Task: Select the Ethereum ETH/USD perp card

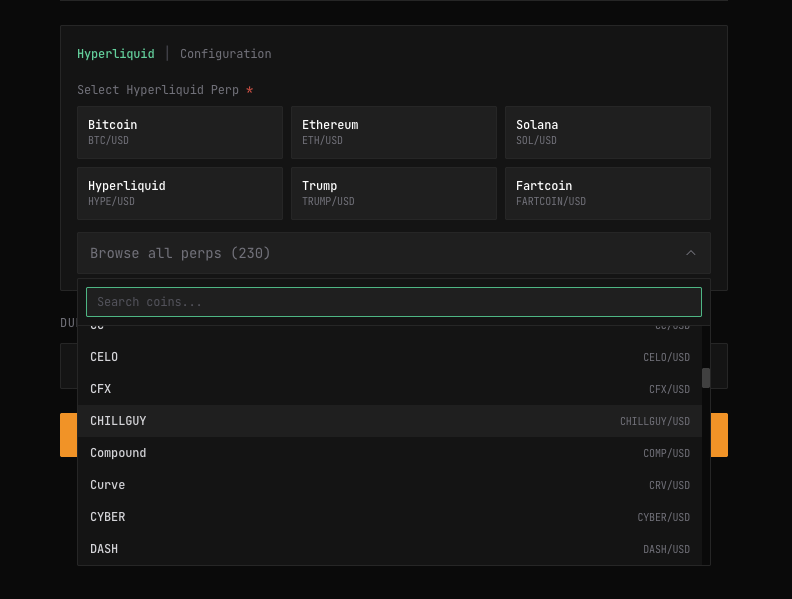Action: pyautogui.click(x=394, y=132)
